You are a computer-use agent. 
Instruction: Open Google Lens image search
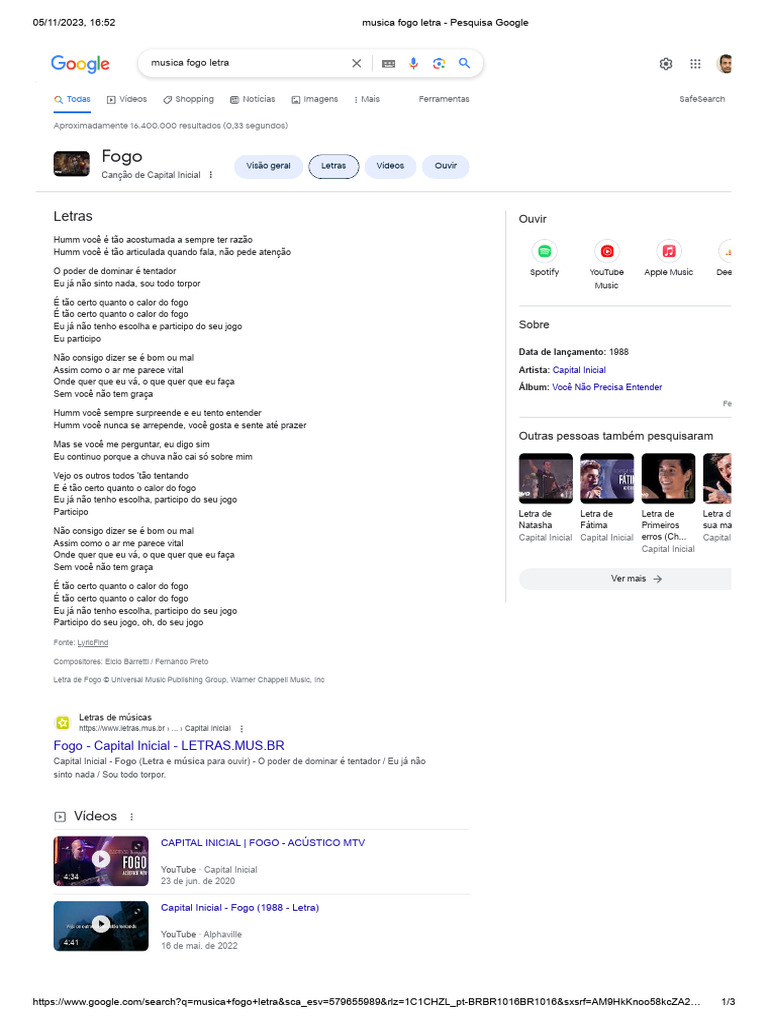tap(439, 63)
